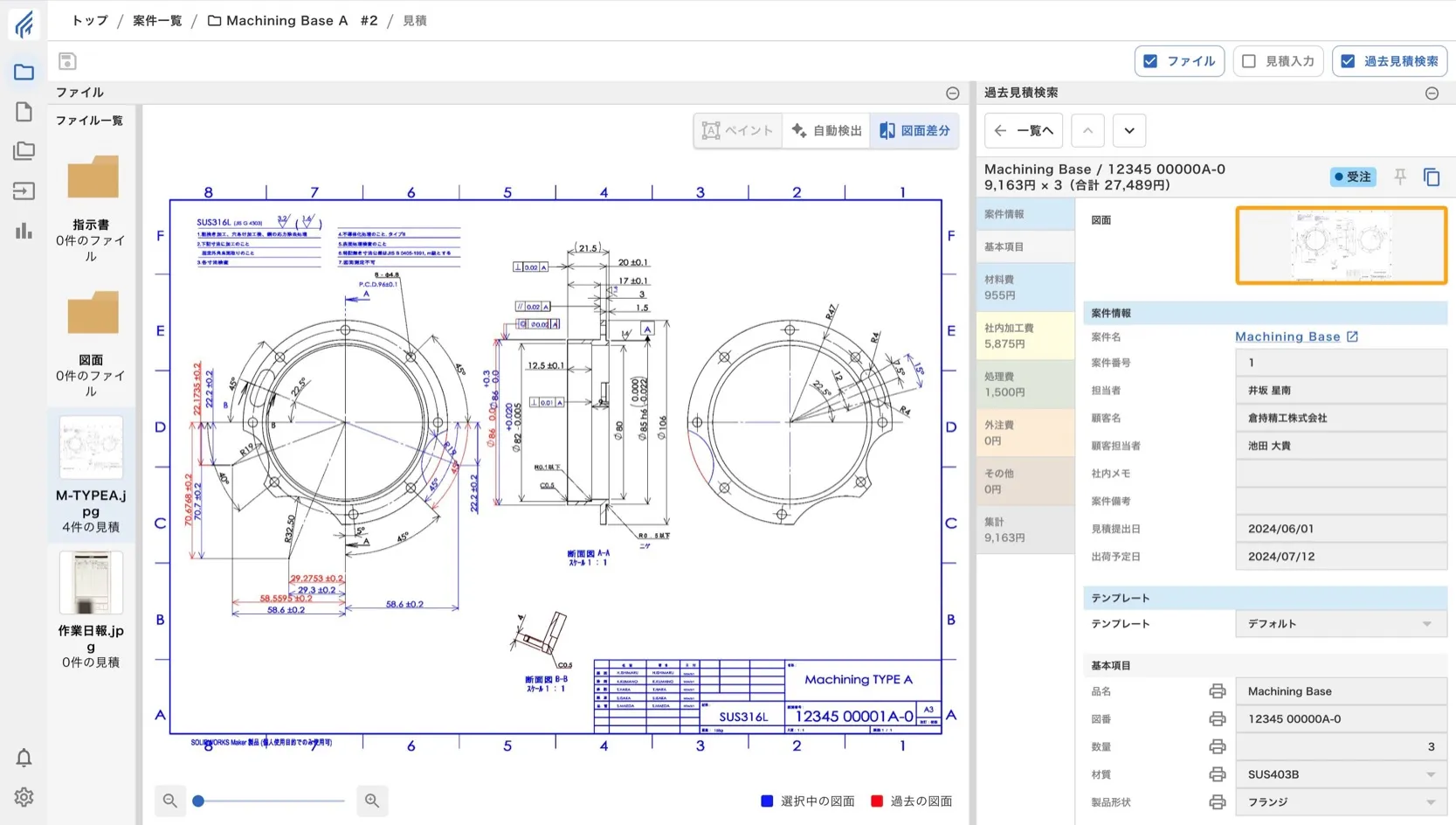Select the 基本項目 section tab

pyautogui.click(x=1025, y=247)
